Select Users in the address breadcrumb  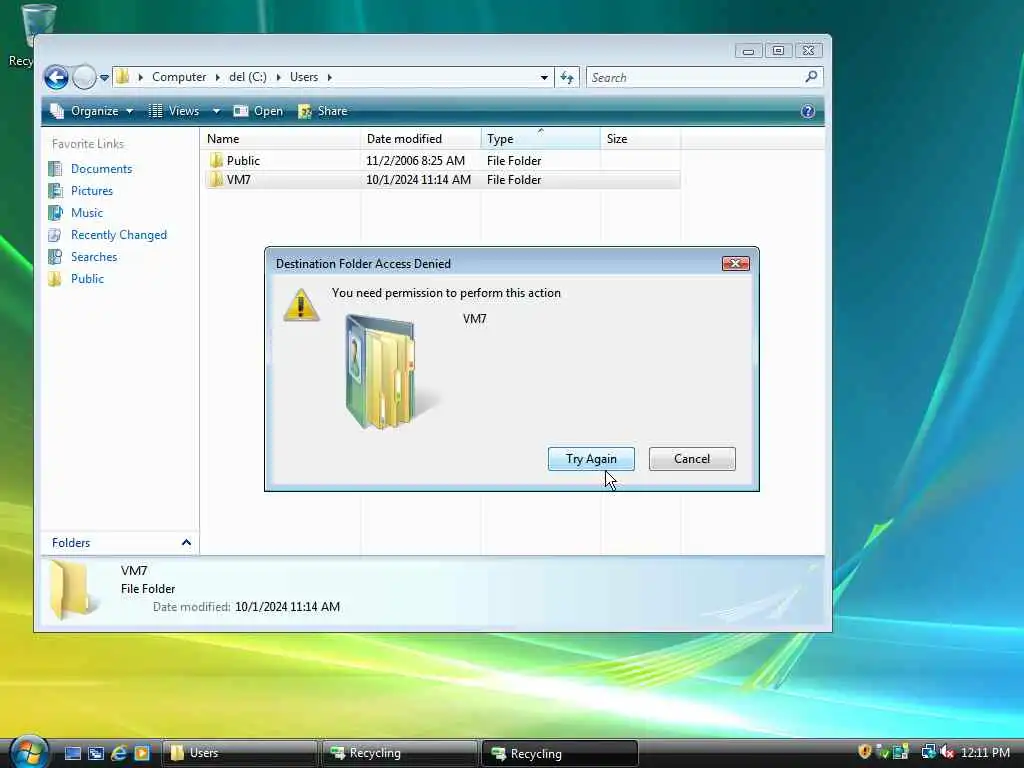(x=304, y=77)
